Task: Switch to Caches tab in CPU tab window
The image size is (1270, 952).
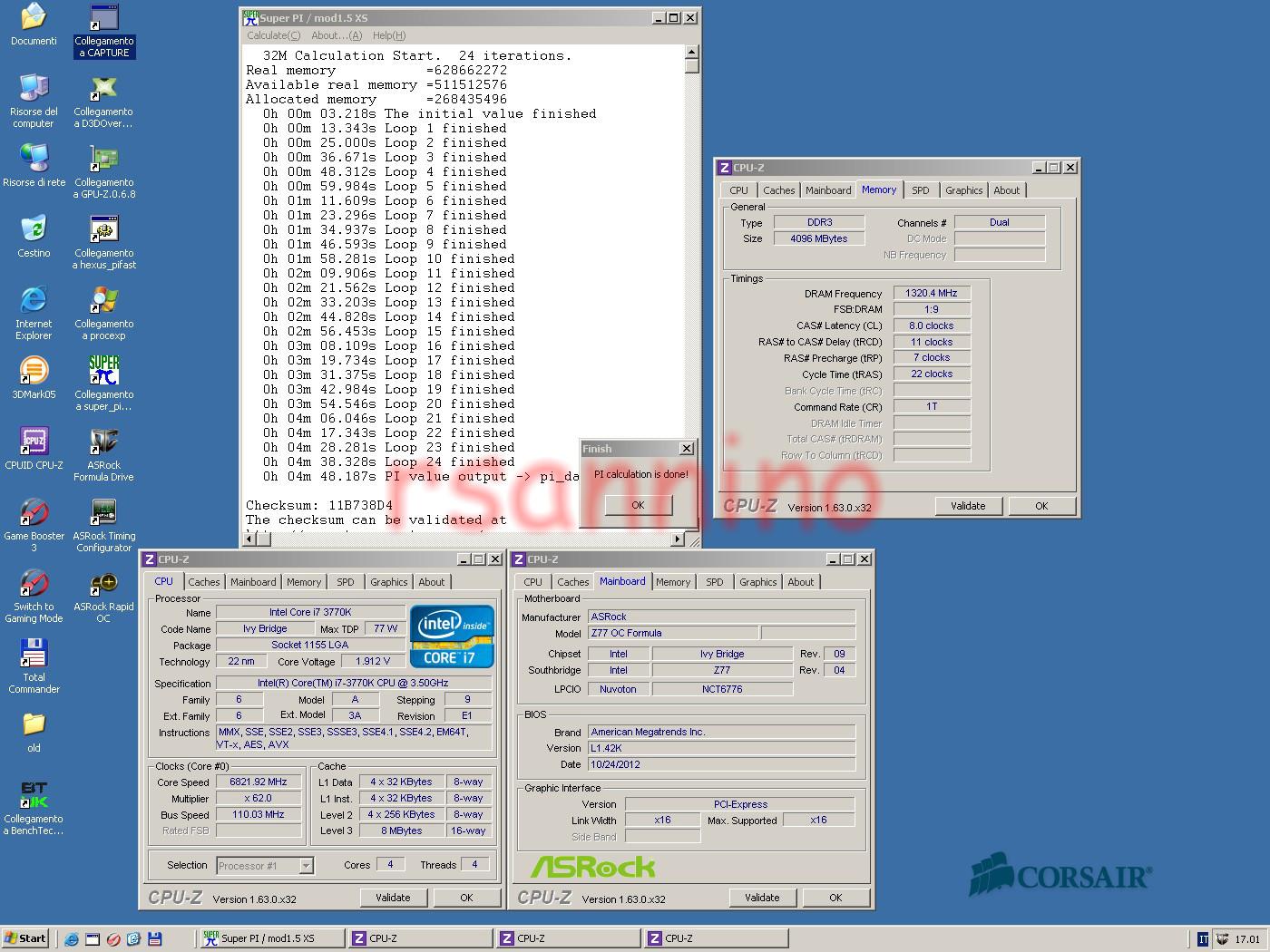Action: click(x=203, y=582)
